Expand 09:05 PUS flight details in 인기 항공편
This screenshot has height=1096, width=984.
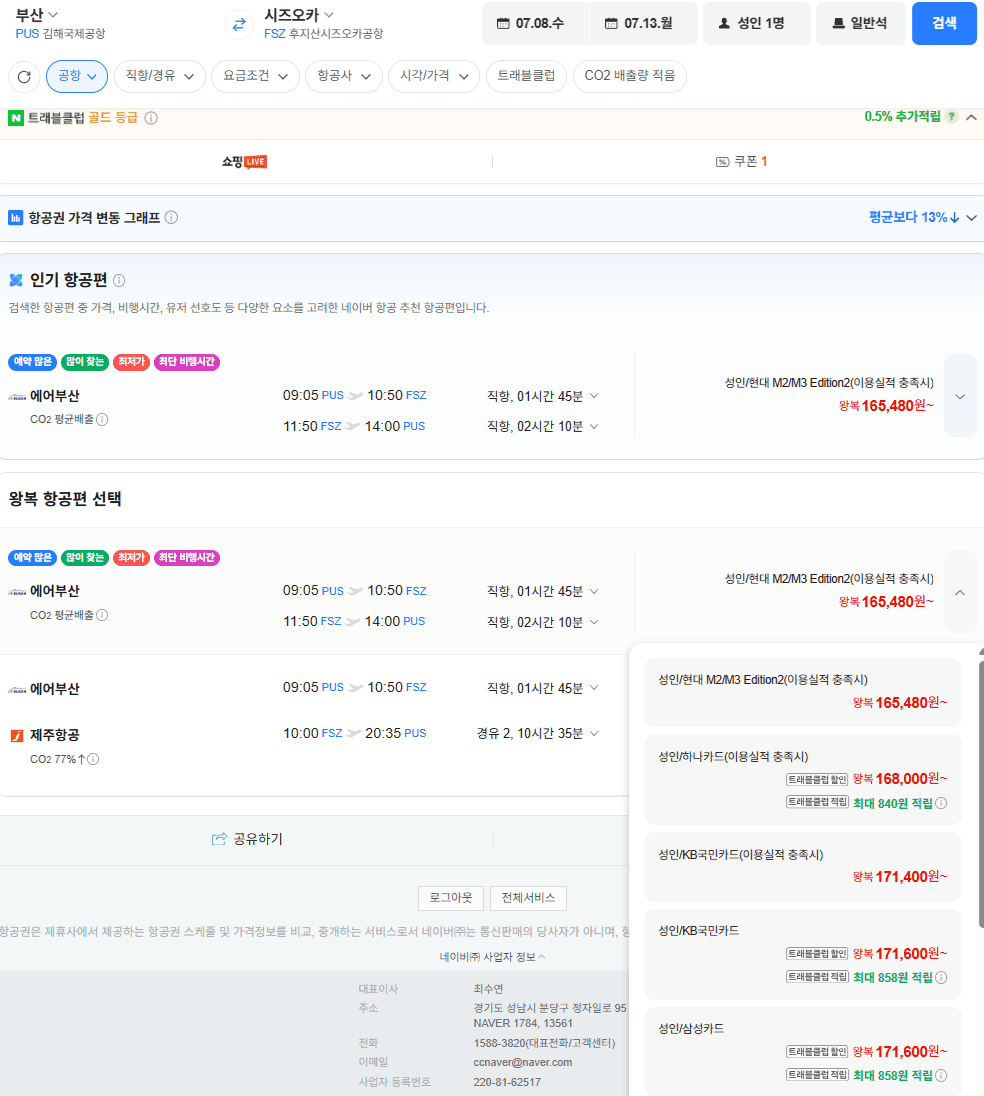pos(594,396)
